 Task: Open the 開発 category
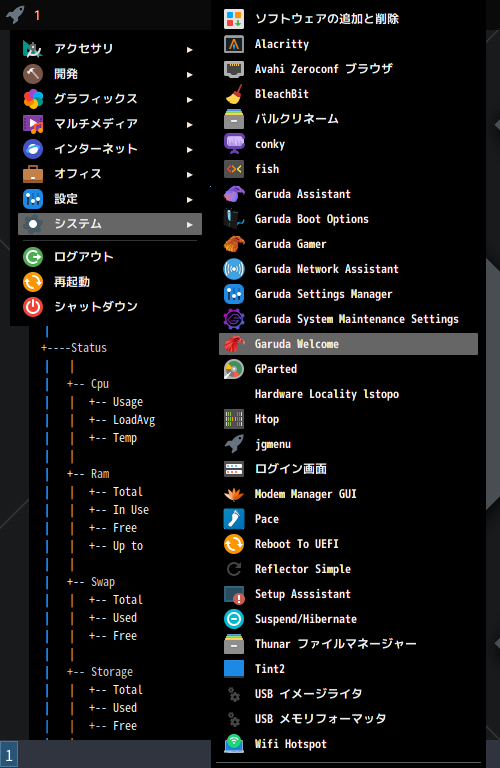pos(110,73)
